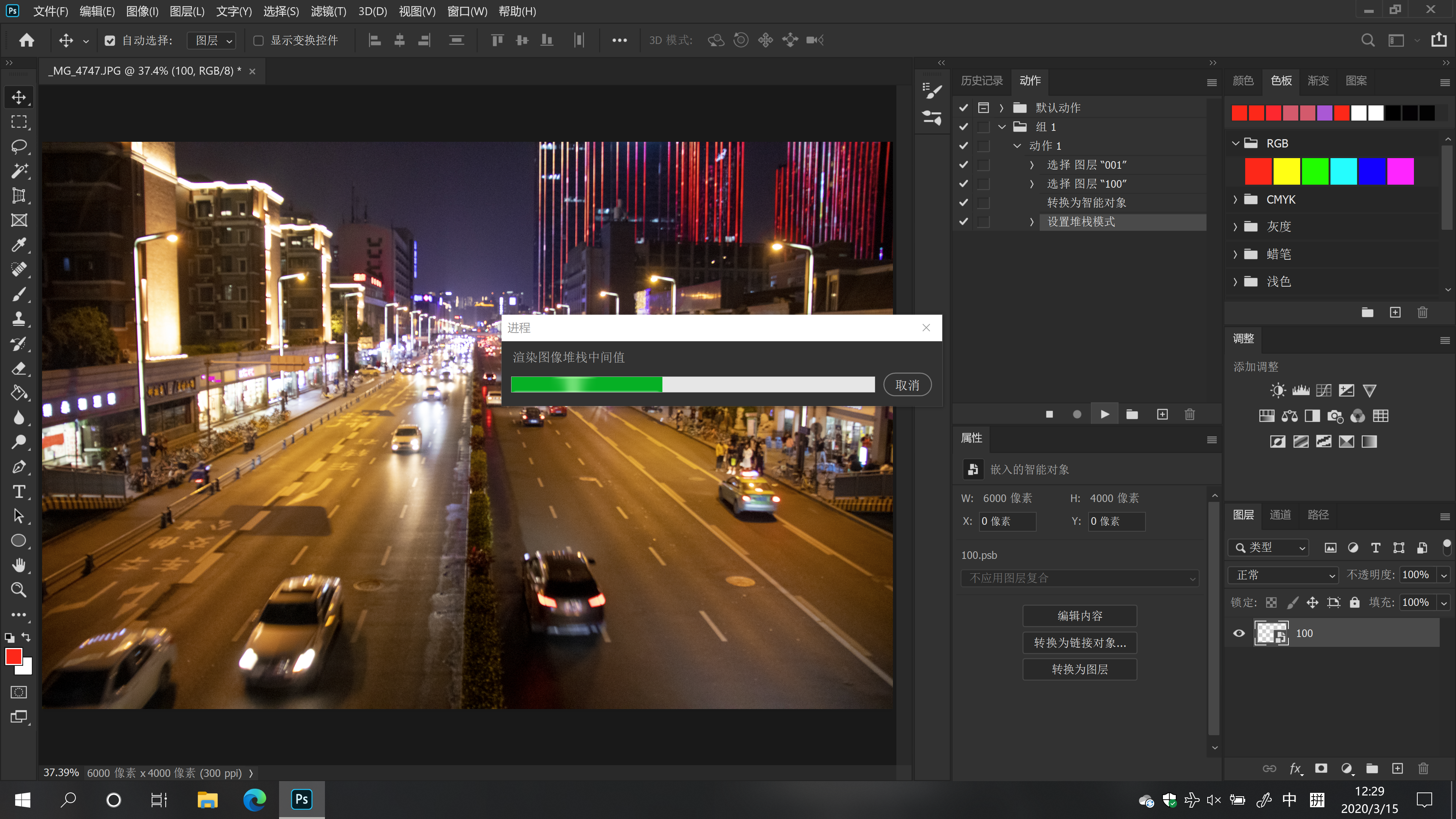
Task: Hide layer 100 with the eye icon
Action: (x=1238, y=633)
